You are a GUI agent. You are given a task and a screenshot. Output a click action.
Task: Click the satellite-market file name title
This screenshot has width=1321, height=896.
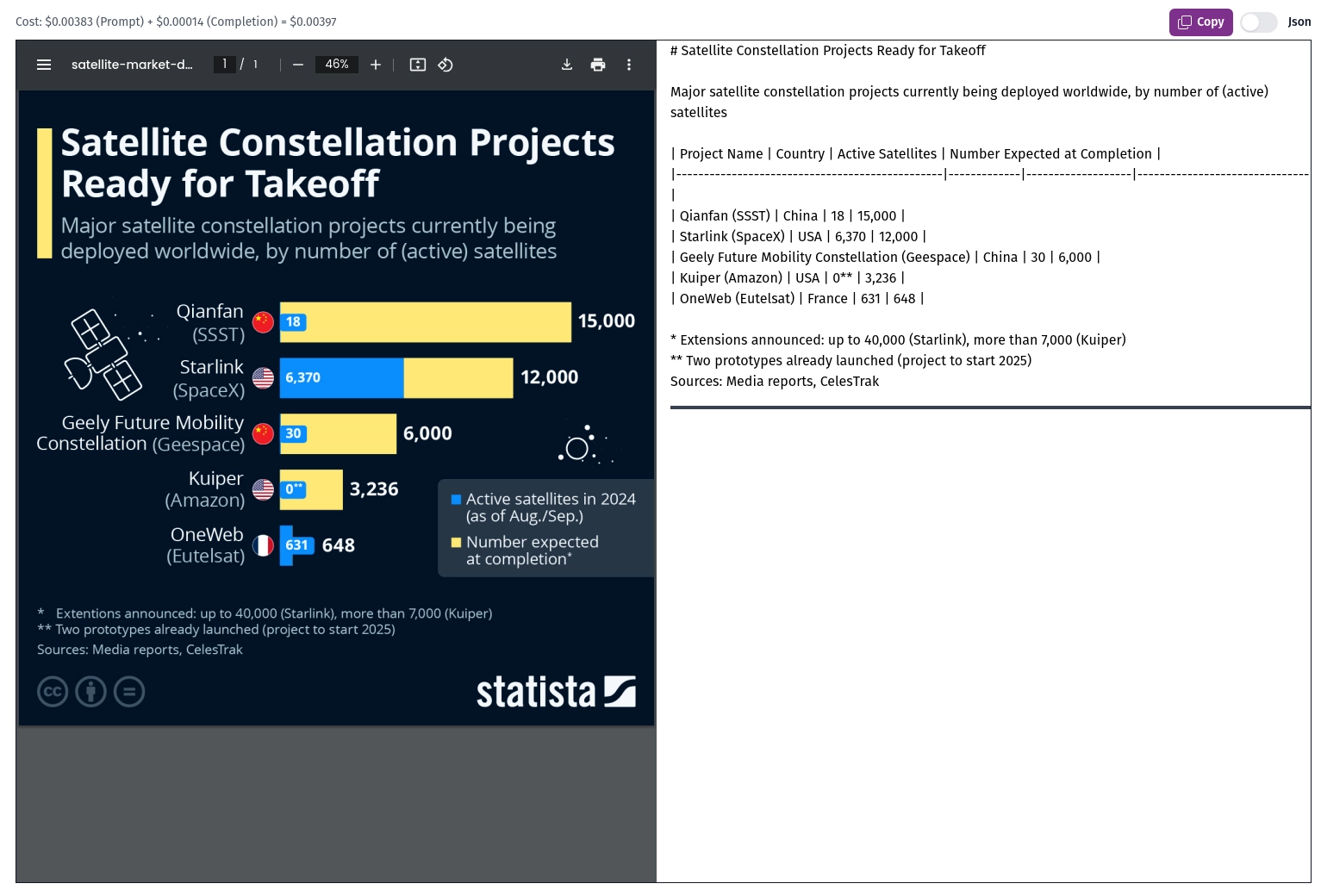(x=132, y=65)
